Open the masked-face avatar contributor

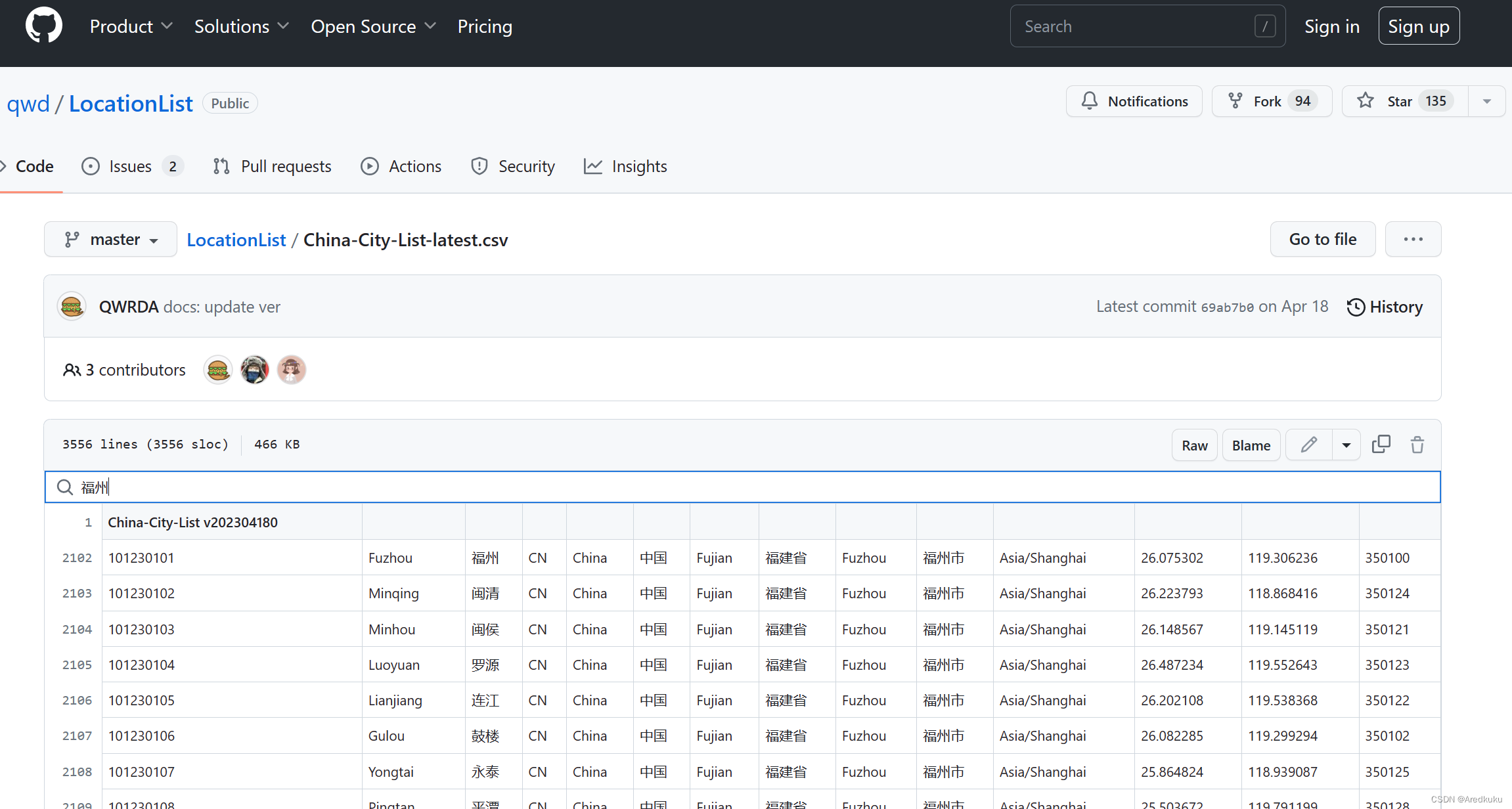[x=255, y=370]
